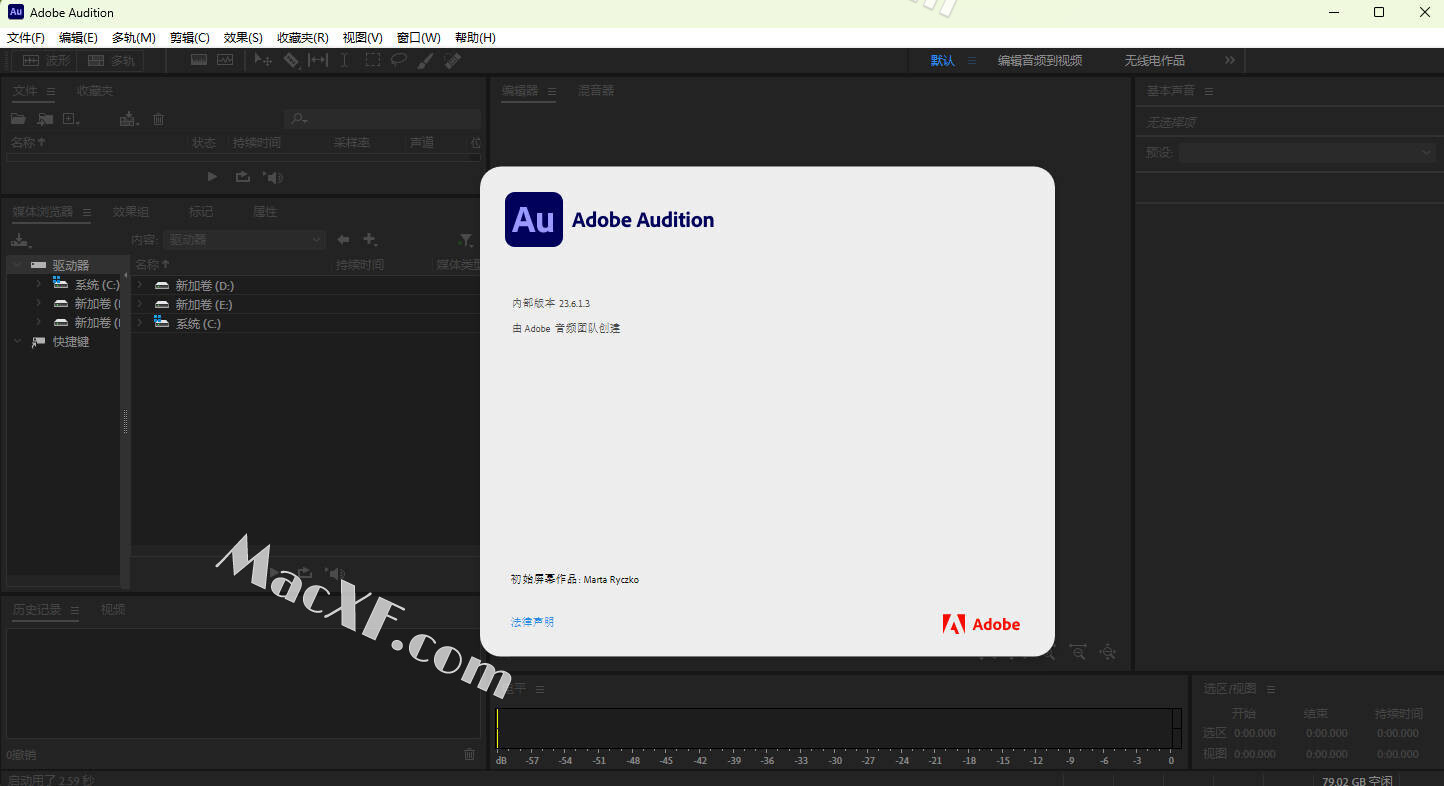This screenshot has height=786, width=1444.
Task: Switch to the 收藏夹 tab
Action: (95, 91)
